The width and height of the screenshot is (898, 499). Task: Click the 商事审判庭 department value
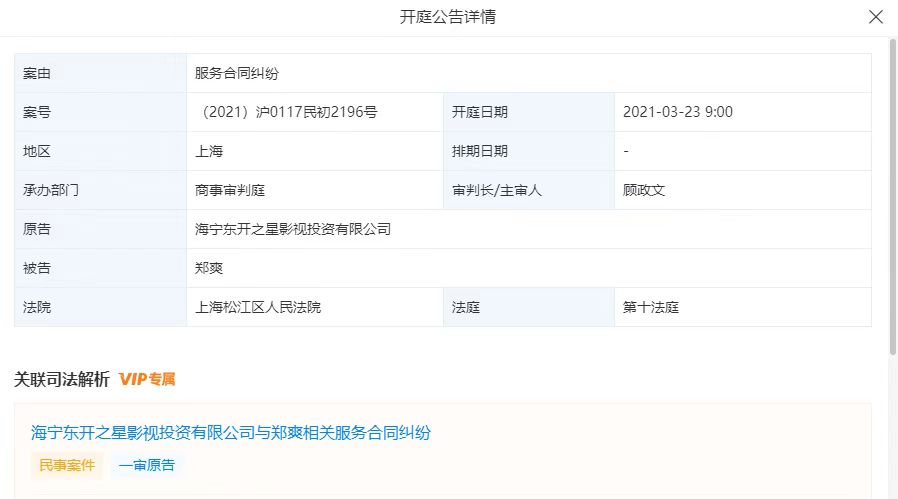click(x=230, y=190)
